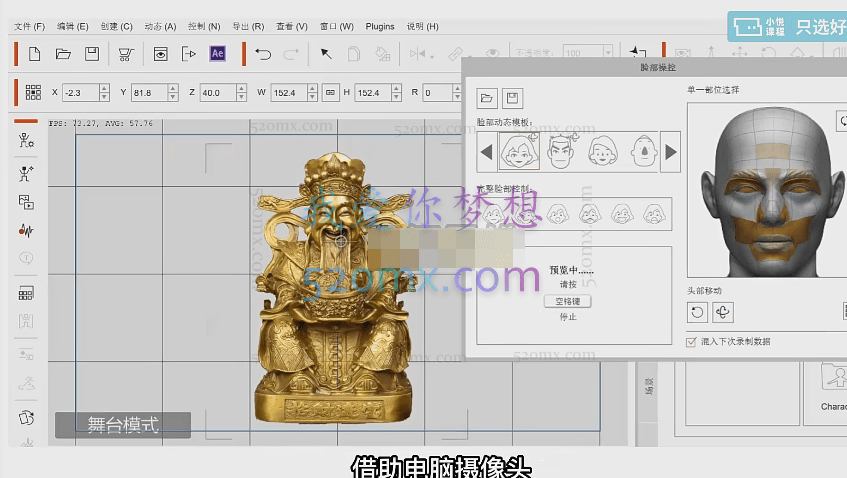Click the export arrow icon
The width and height of the screenshot is (847, 478).
pyautogui.click(x=189, y=54)
